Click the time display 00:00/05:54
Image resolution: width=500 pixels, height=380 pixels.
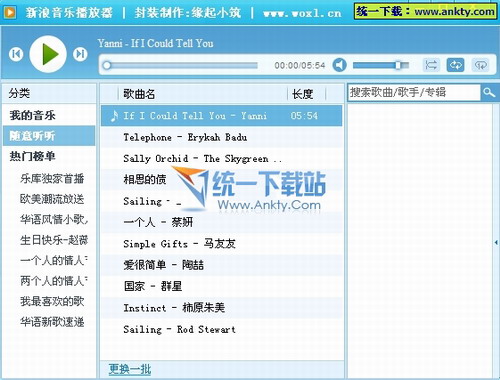[x=300, y=65]
